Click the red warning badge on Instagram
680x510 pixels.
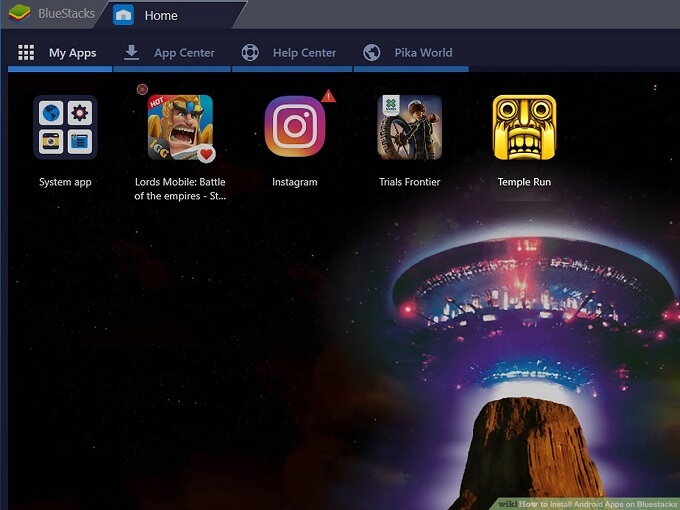tap(329, 96)
